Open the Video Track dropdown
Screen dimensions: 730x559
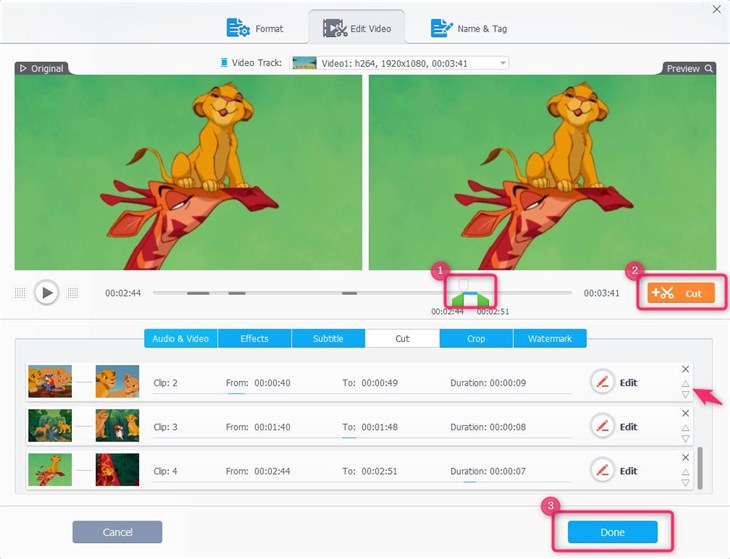(x=399, y=63)
